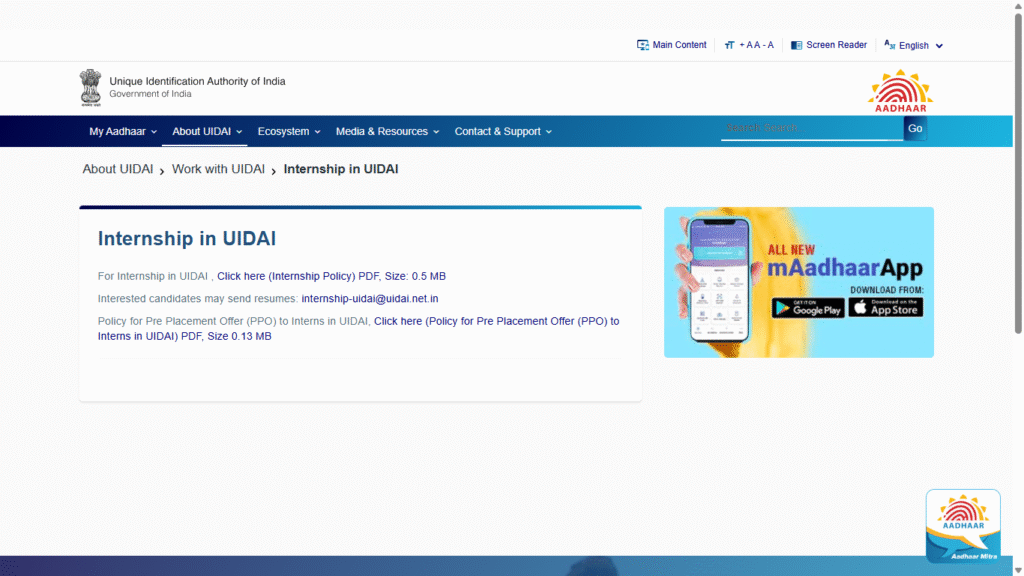Click the language translate icon
The width and height of the screenshot is (1024, 576).
pyautogui.click(x=889, y=44)
